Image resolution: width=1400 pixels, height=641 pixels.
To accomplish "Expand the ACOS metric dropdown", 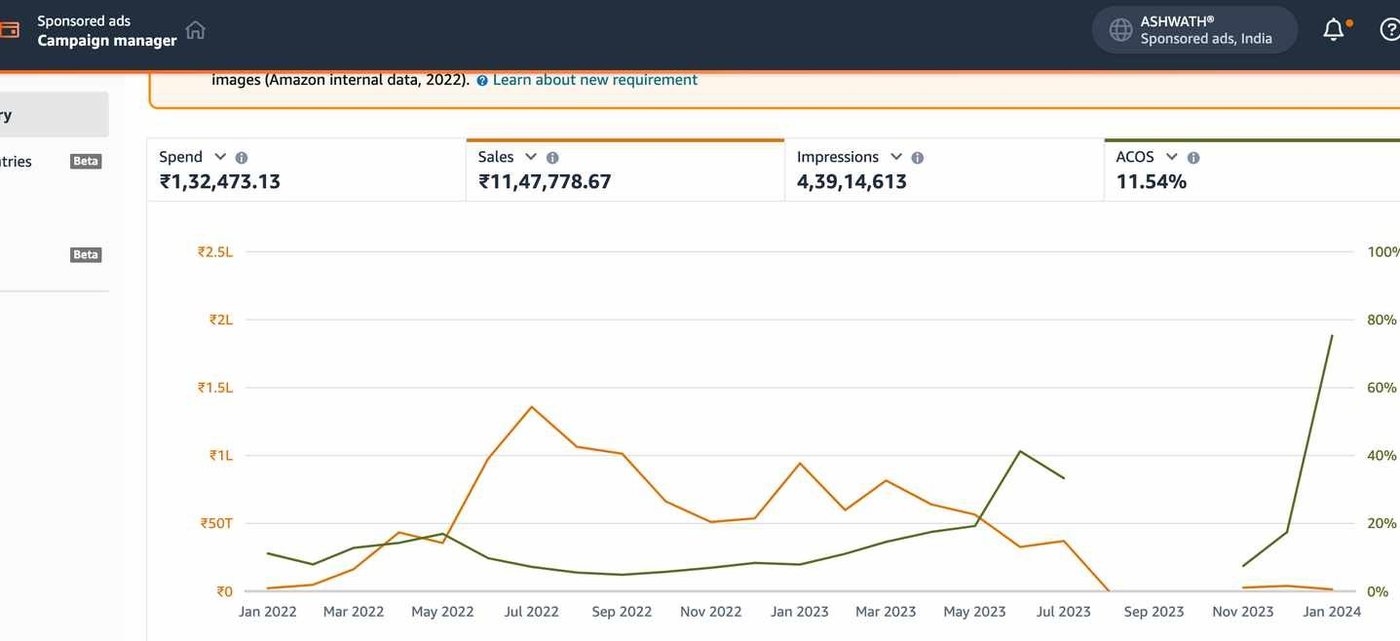I will (1171, 157).
